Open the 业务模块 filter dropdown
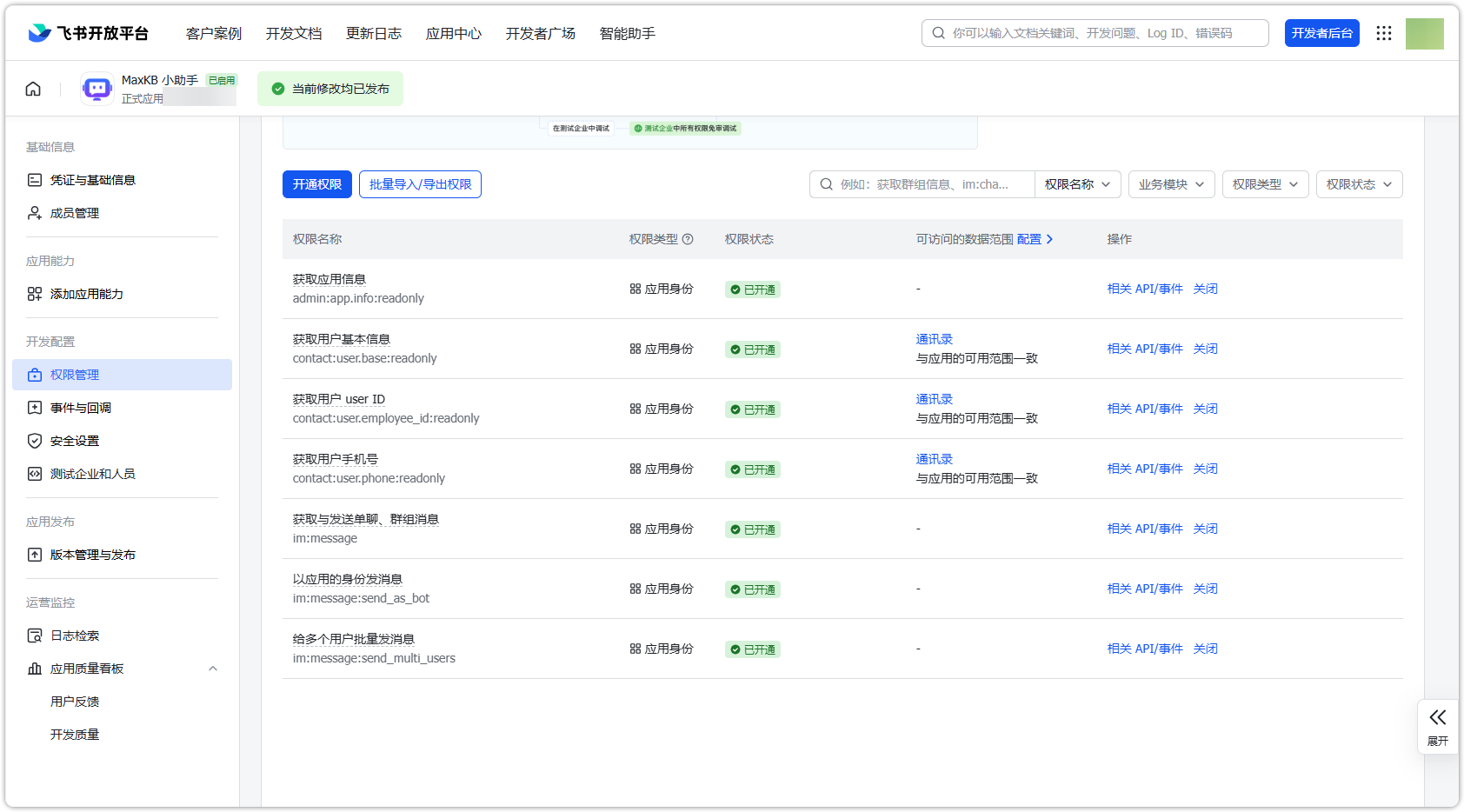The image size is (1464, 812). point(1171,183)
